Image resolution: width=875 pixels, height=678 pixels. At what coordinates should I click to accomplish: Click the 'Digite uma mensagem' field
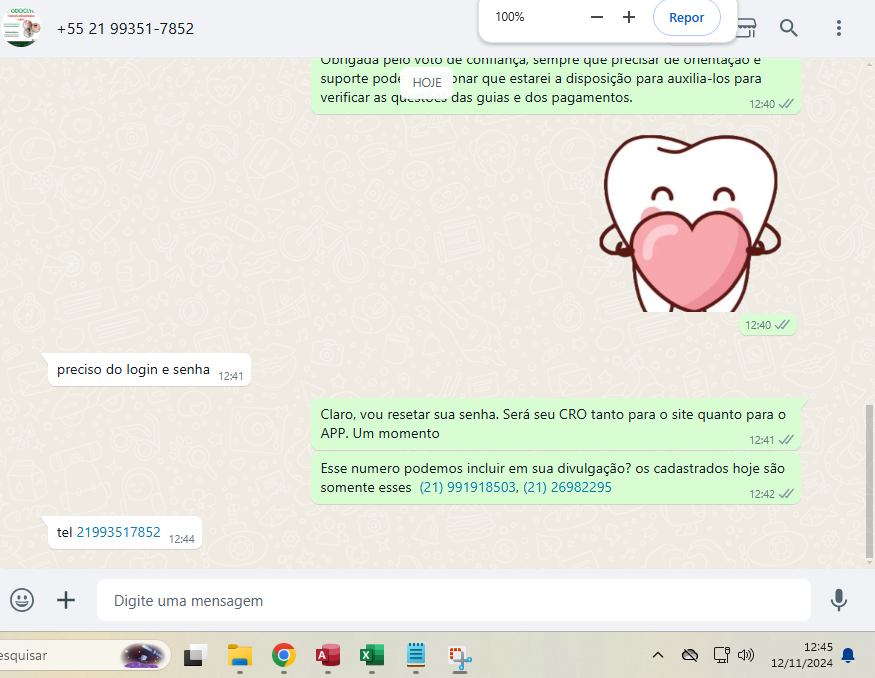pos(453,601)
